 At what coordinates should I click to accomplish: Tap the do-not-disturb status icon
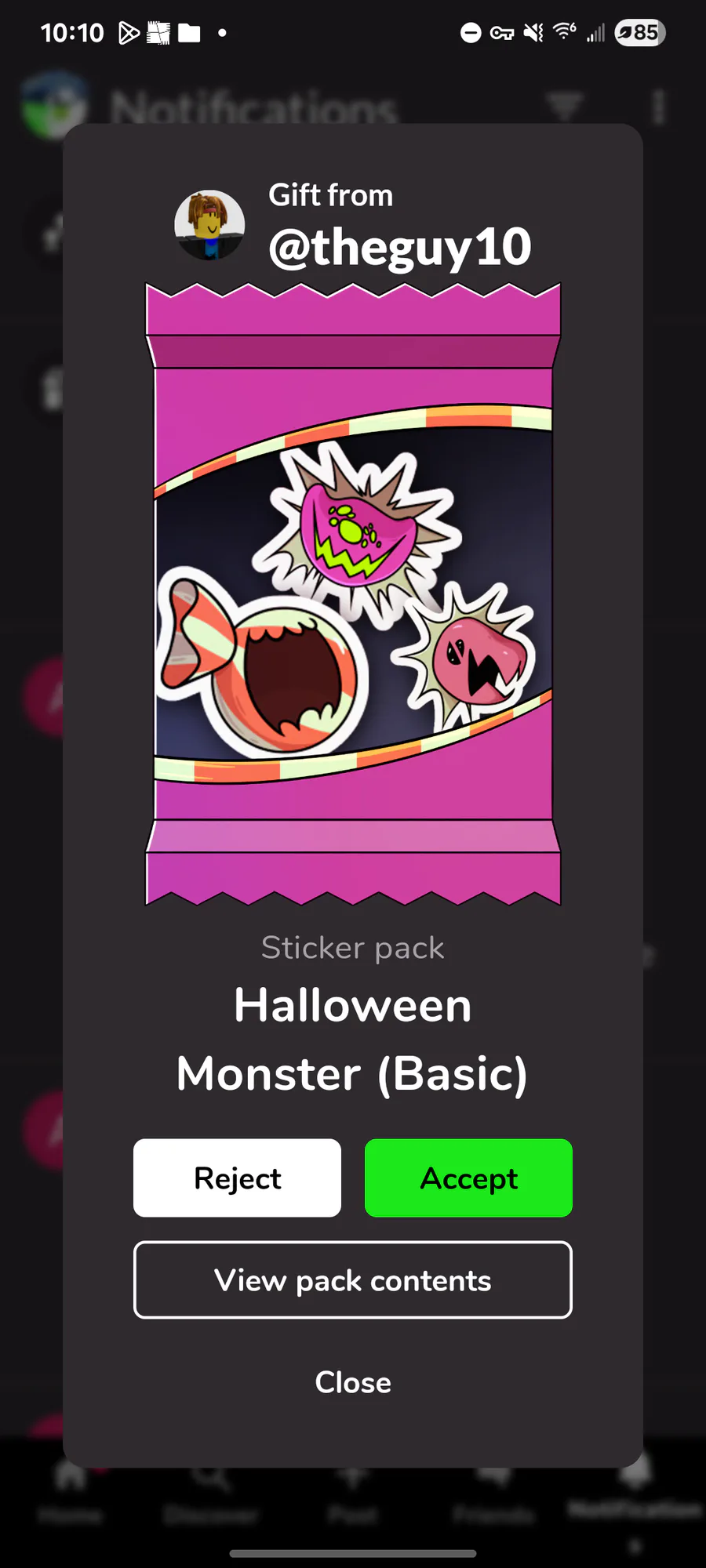pyautogui.click(x=471, y=32)
